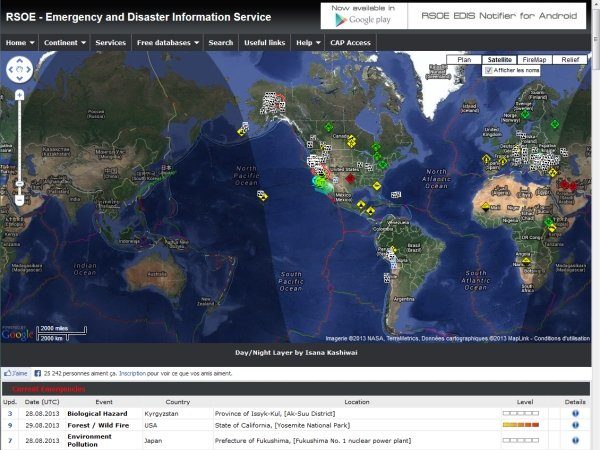Click the red marker cluster in the Middle East
Viewport: 600px width, 450px height.
click(568, 186)
